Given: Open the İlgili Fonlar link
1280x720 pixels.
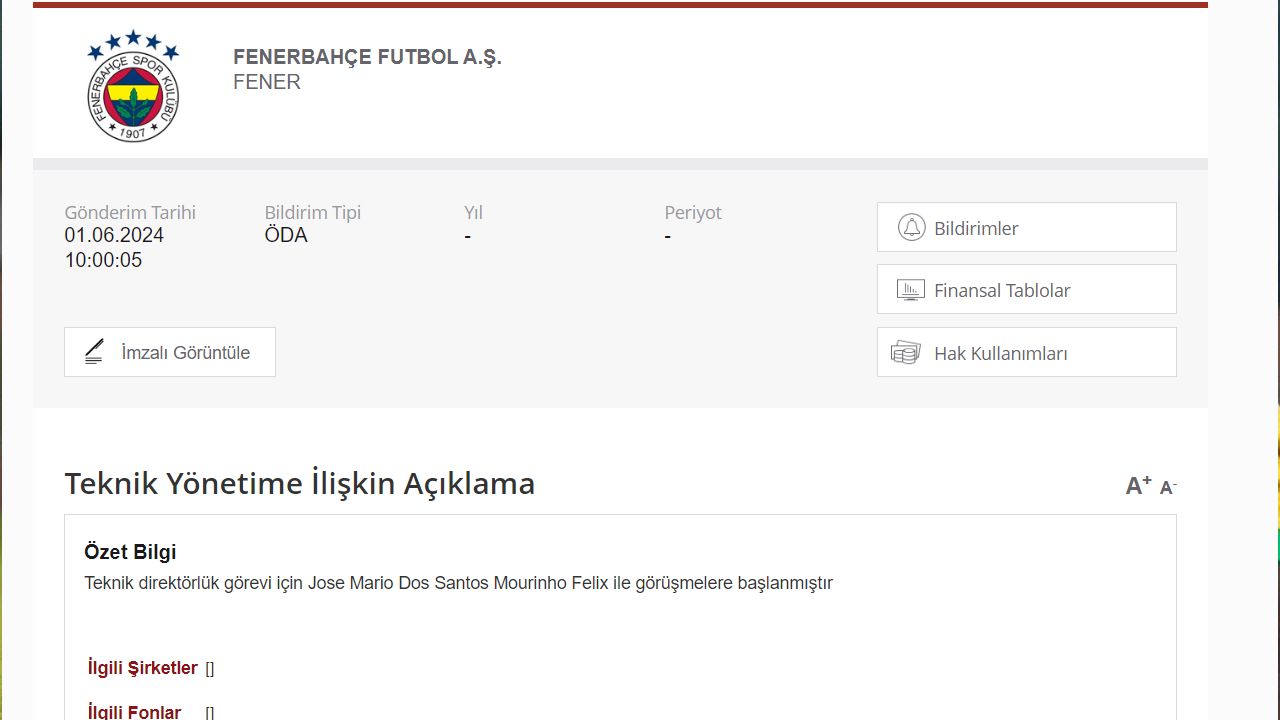Looking at the screenshot, I should [x=133, y=710].
